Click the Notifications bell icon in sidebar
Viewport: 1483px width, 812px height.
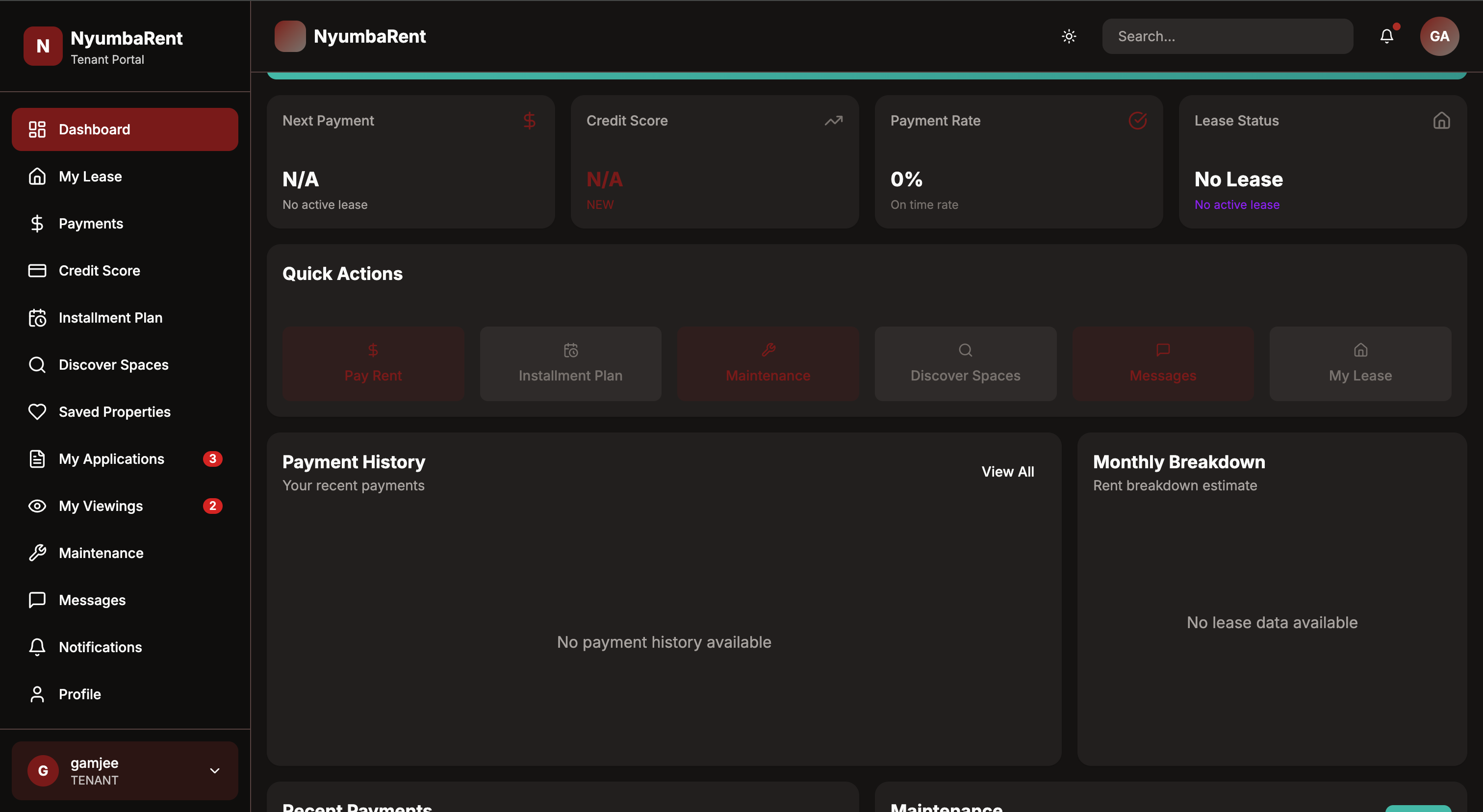tap(37, 647)
